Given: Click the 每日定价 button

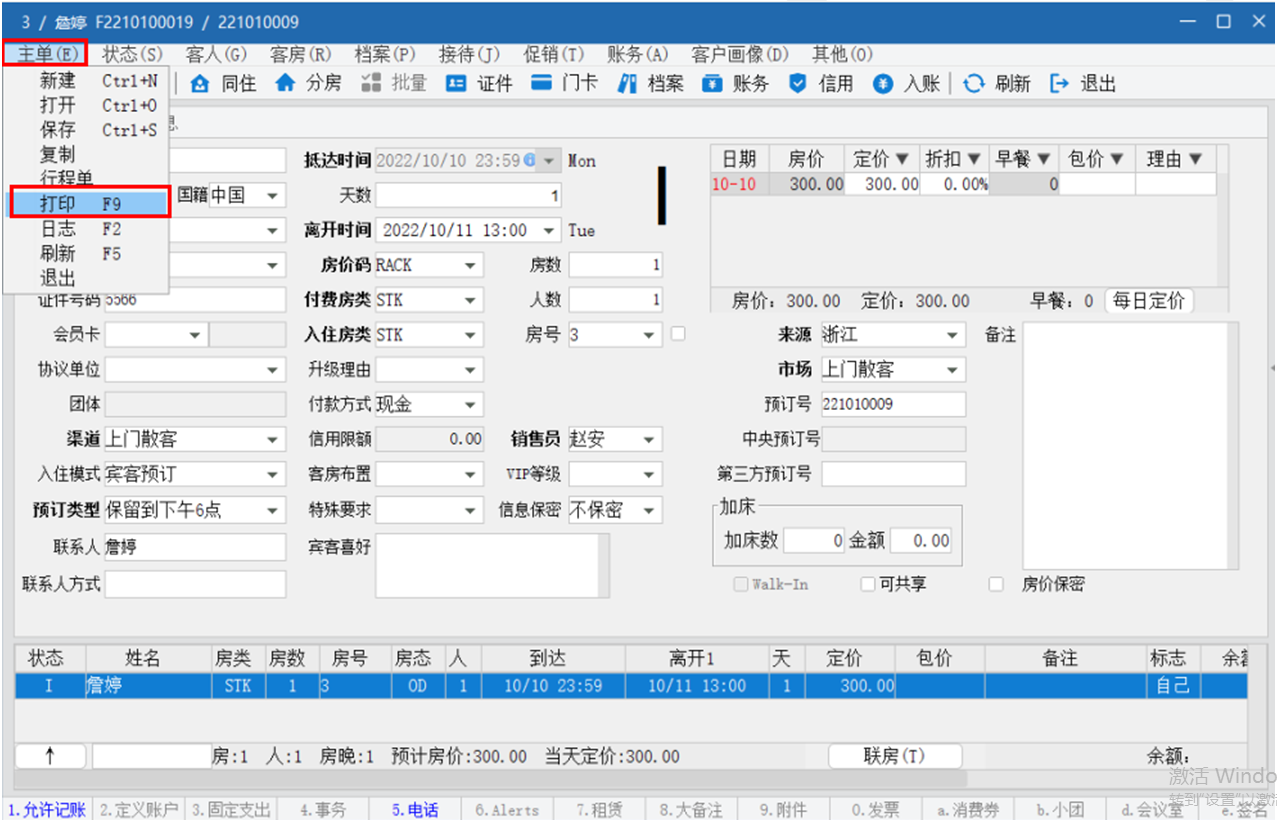Looking at the screenshot, I should [x=1149, y=300].
